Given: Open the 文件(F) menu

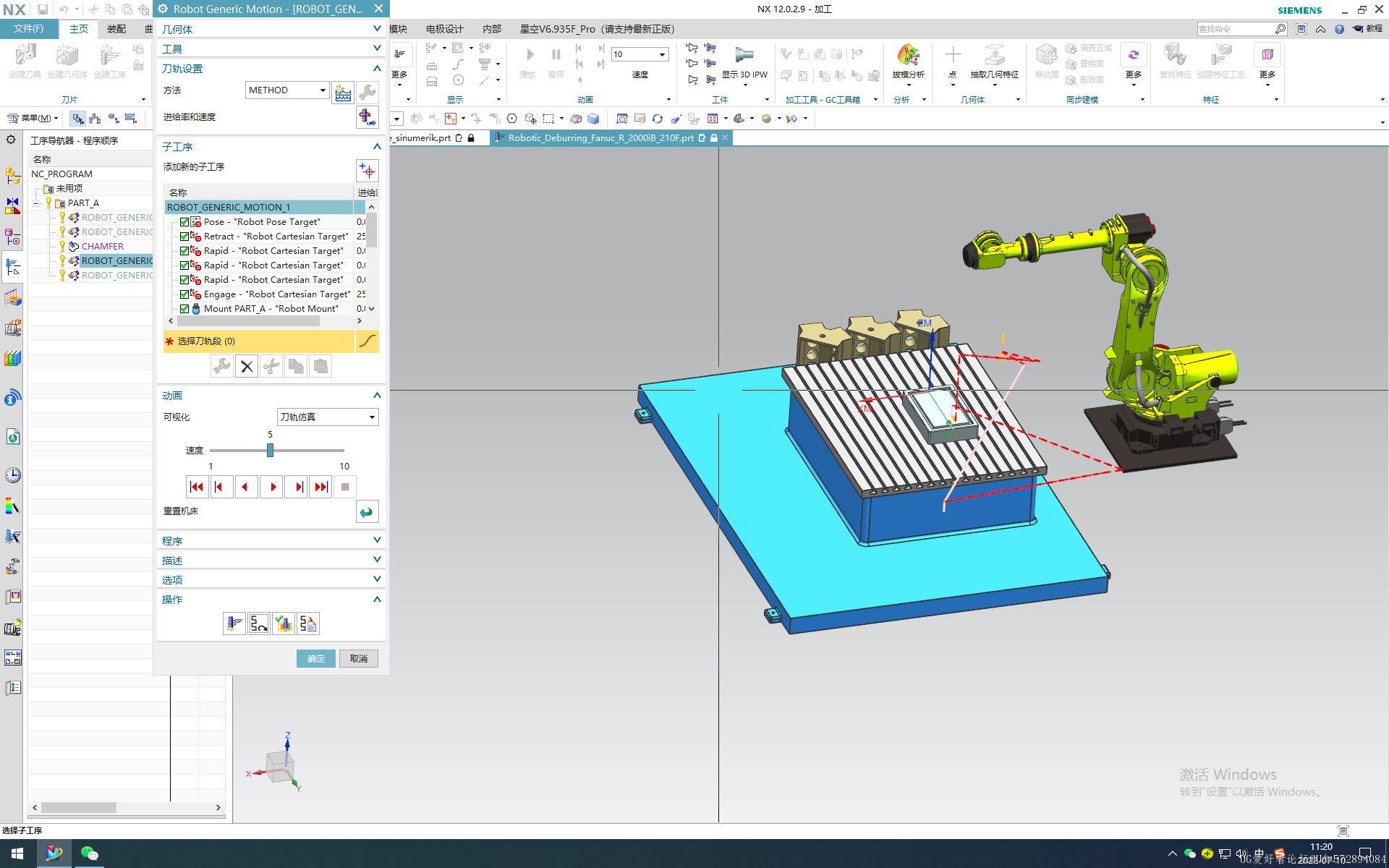Looking at the screenshot, I should (x=29, y=29).
